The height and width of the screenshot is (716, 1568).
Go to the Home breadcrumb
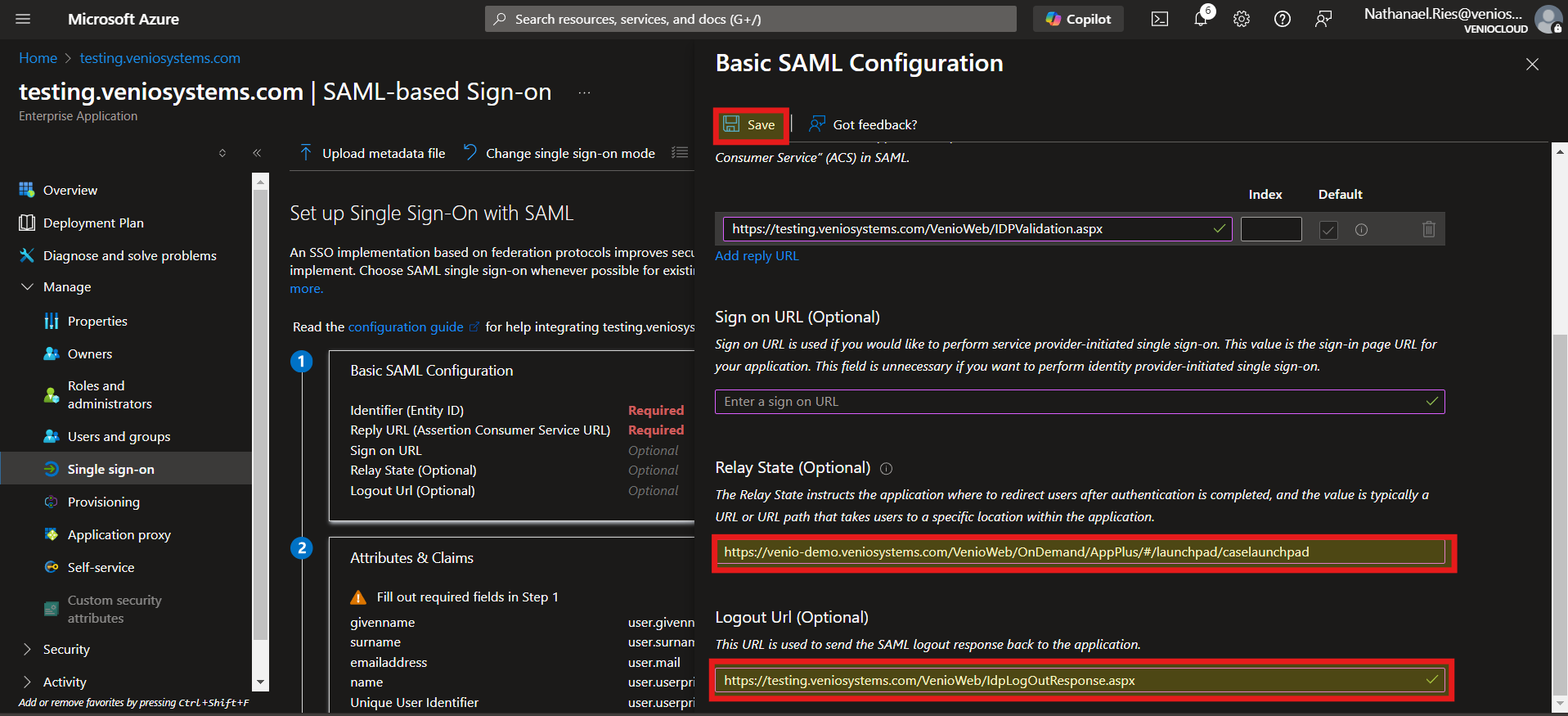pyautogui.click(x=38, y=58)
